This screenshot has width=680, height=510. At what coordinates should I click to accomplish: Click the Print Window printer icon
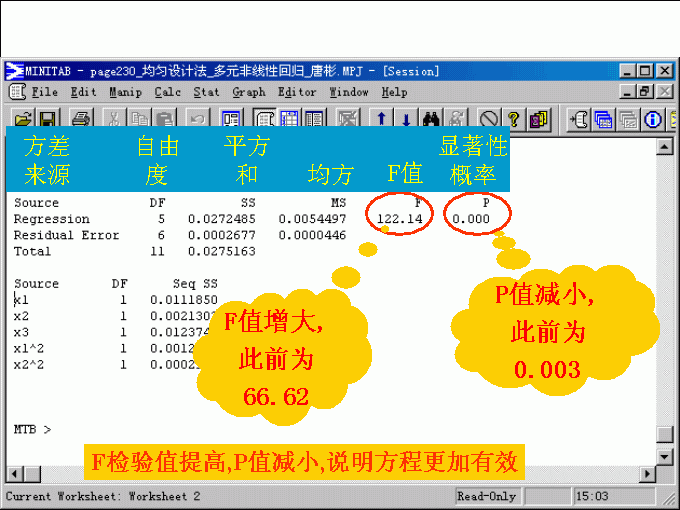80,118
